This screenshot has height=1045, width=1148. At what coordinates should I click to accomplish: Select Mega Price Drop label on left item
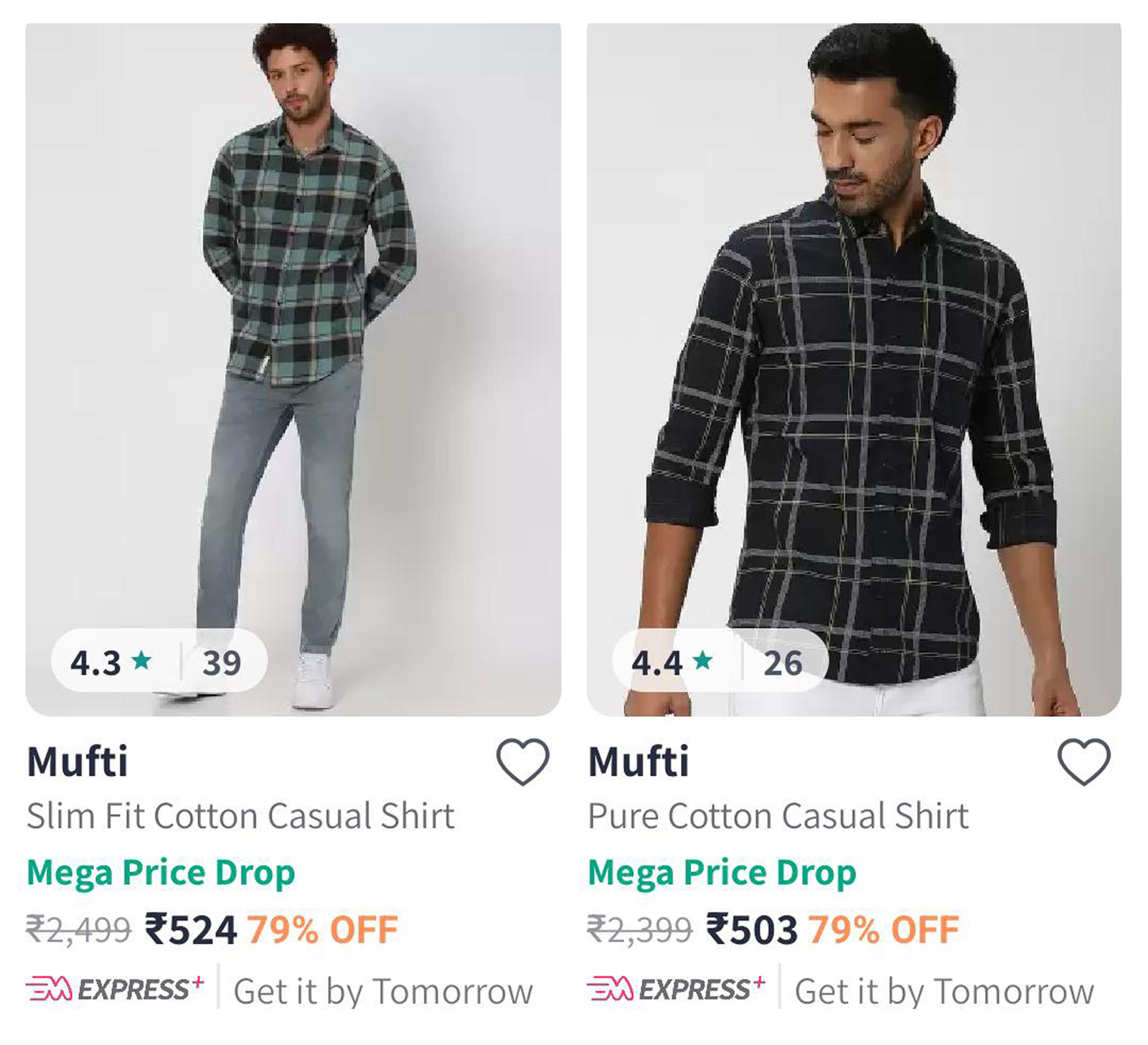click(161, 873)
